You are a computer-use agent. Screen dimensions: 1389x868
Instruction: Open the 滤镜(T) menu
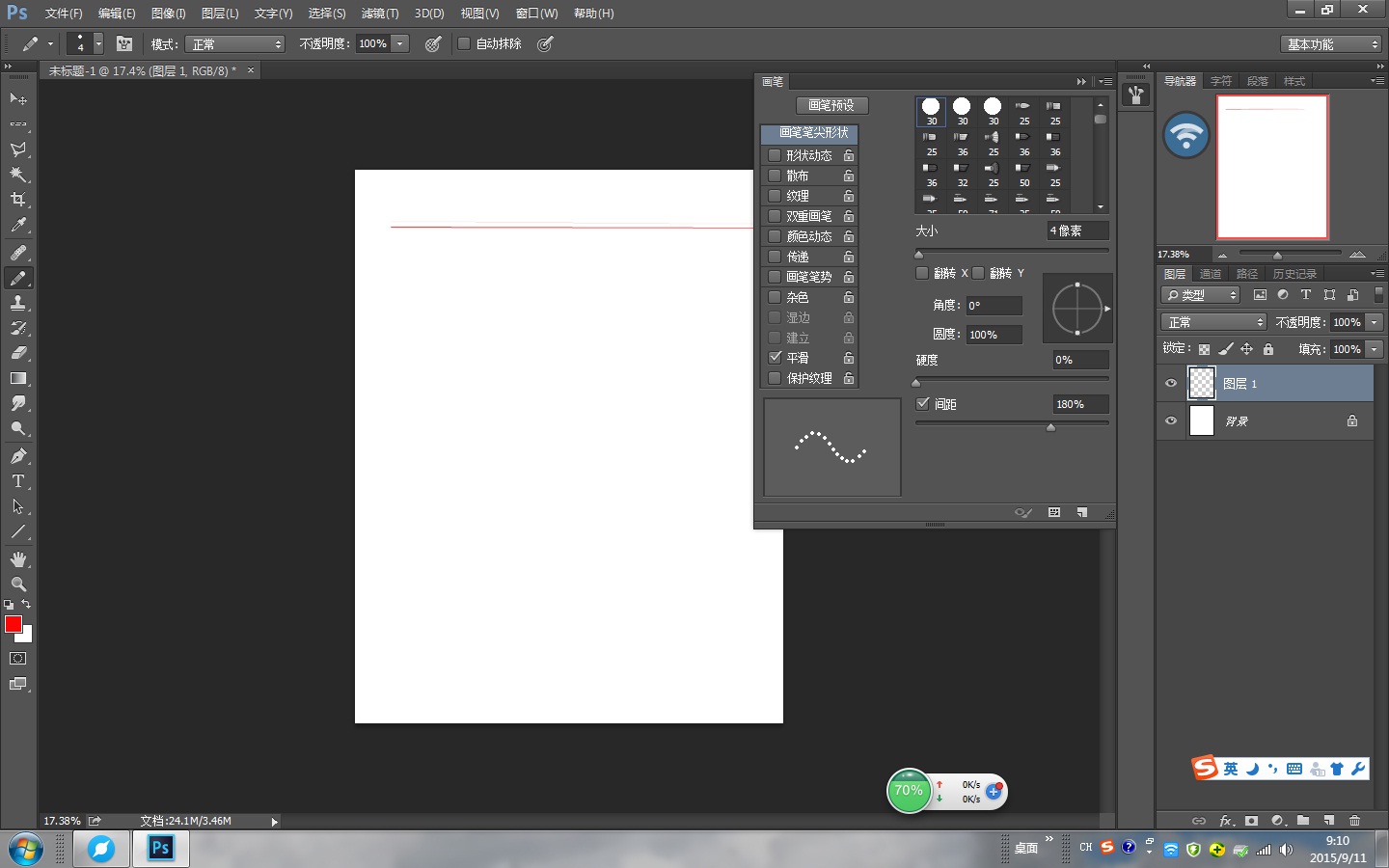coord(380,14)
